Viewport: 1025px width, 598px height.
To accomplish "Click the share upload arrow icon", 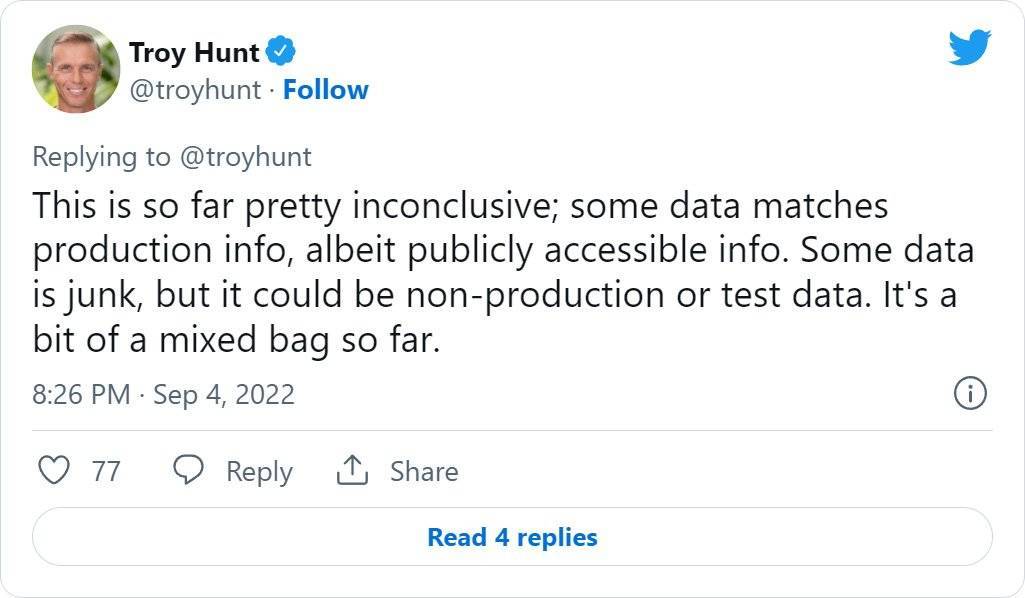I will pyautogui.click(x=352, y=470).
